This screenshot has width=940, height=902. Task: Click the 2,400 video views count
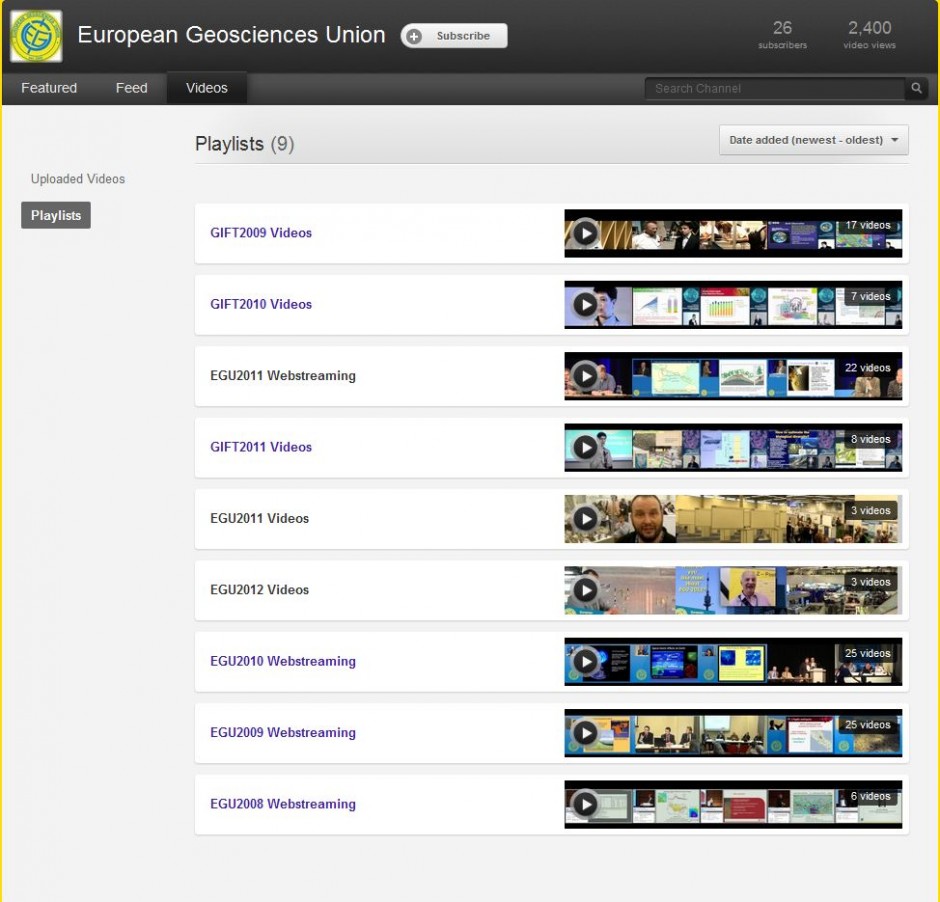click(869, 35)
